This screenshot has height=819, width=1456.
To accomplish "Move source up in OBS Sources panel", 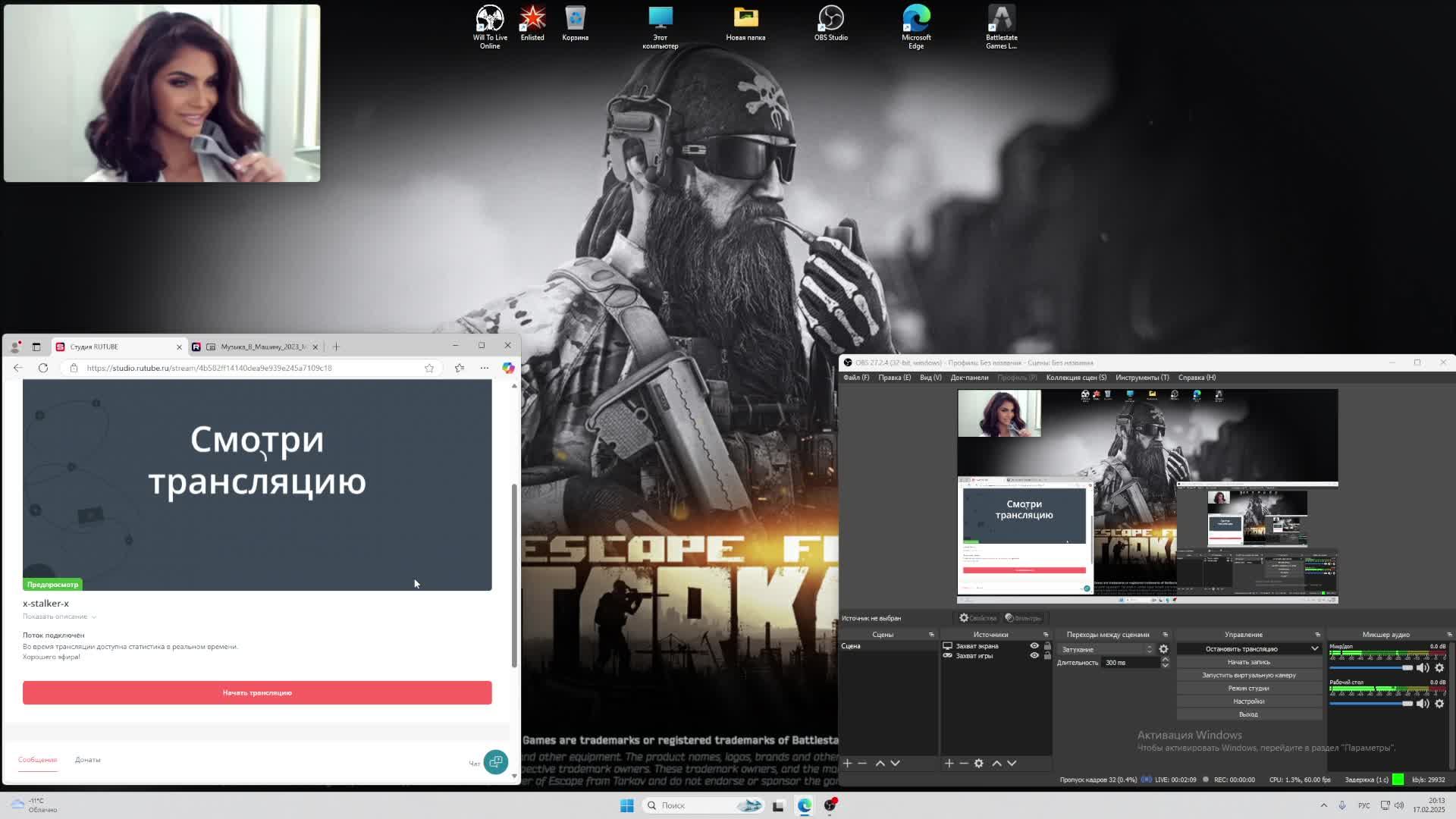I will (x=997, y=764).
